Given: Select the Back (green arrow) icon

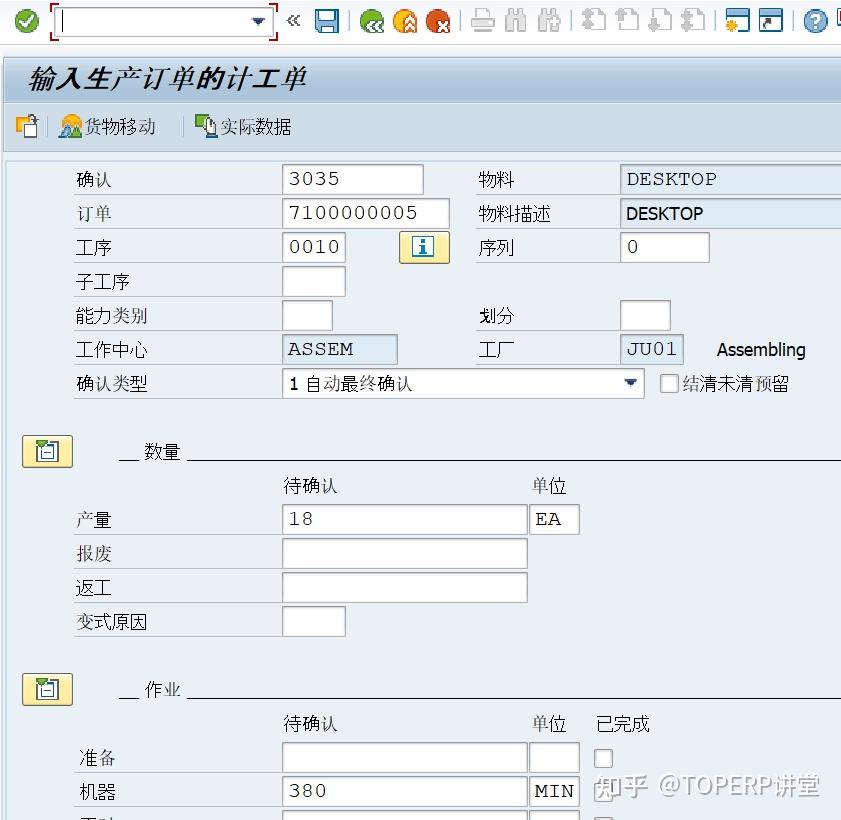Looking at the screenshot, I should pyautogui.click(x=371, y=20).
